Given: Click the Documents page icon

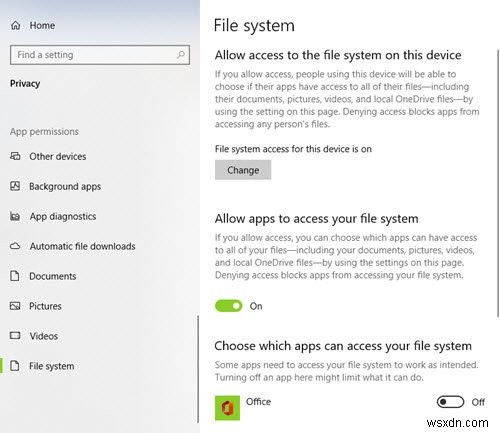Looking at the screenshot, I should (15, 276).
